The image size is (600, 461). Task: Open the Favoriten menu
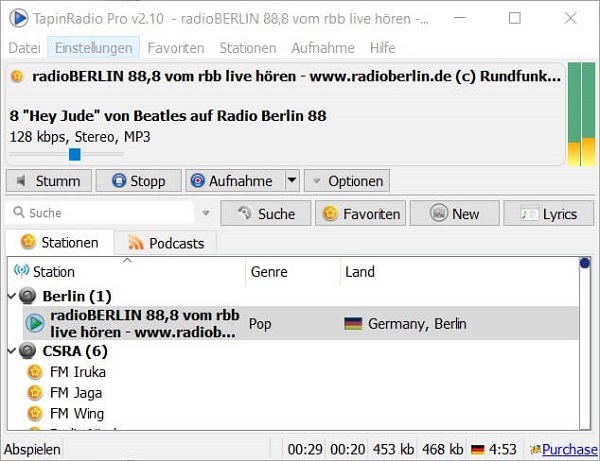click(176, 48)
